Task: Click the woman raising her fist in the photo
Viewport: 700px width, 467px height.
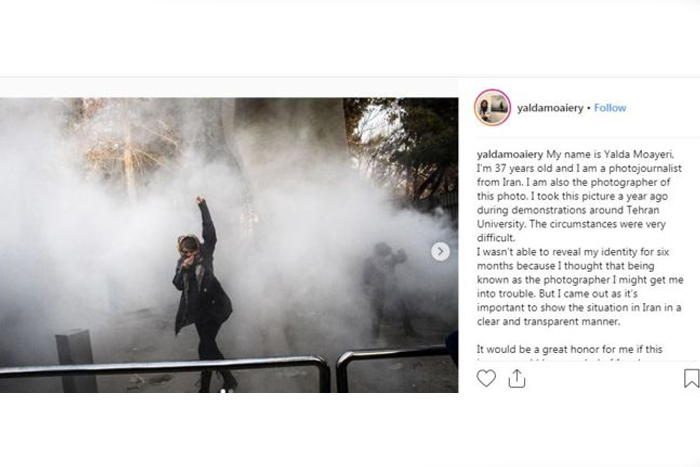Action: (x=203, y=290)
